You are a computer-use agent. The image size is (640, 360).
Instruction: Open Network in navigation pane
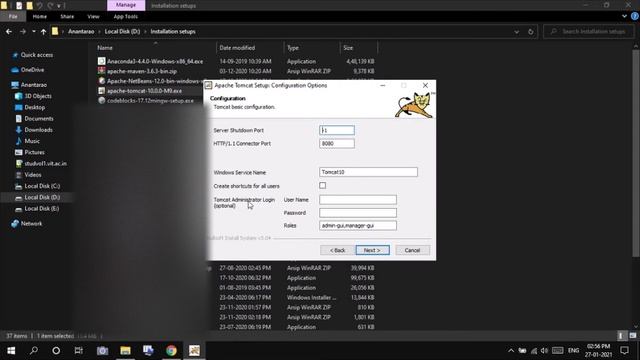[31, 224]
